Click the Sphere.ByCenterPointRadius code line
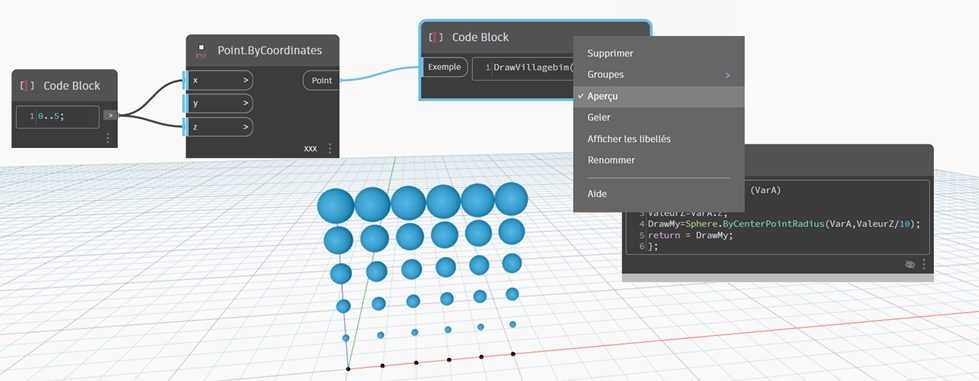Image resolution: width=979 pixels, height=381 pixels. pos(784,224)
